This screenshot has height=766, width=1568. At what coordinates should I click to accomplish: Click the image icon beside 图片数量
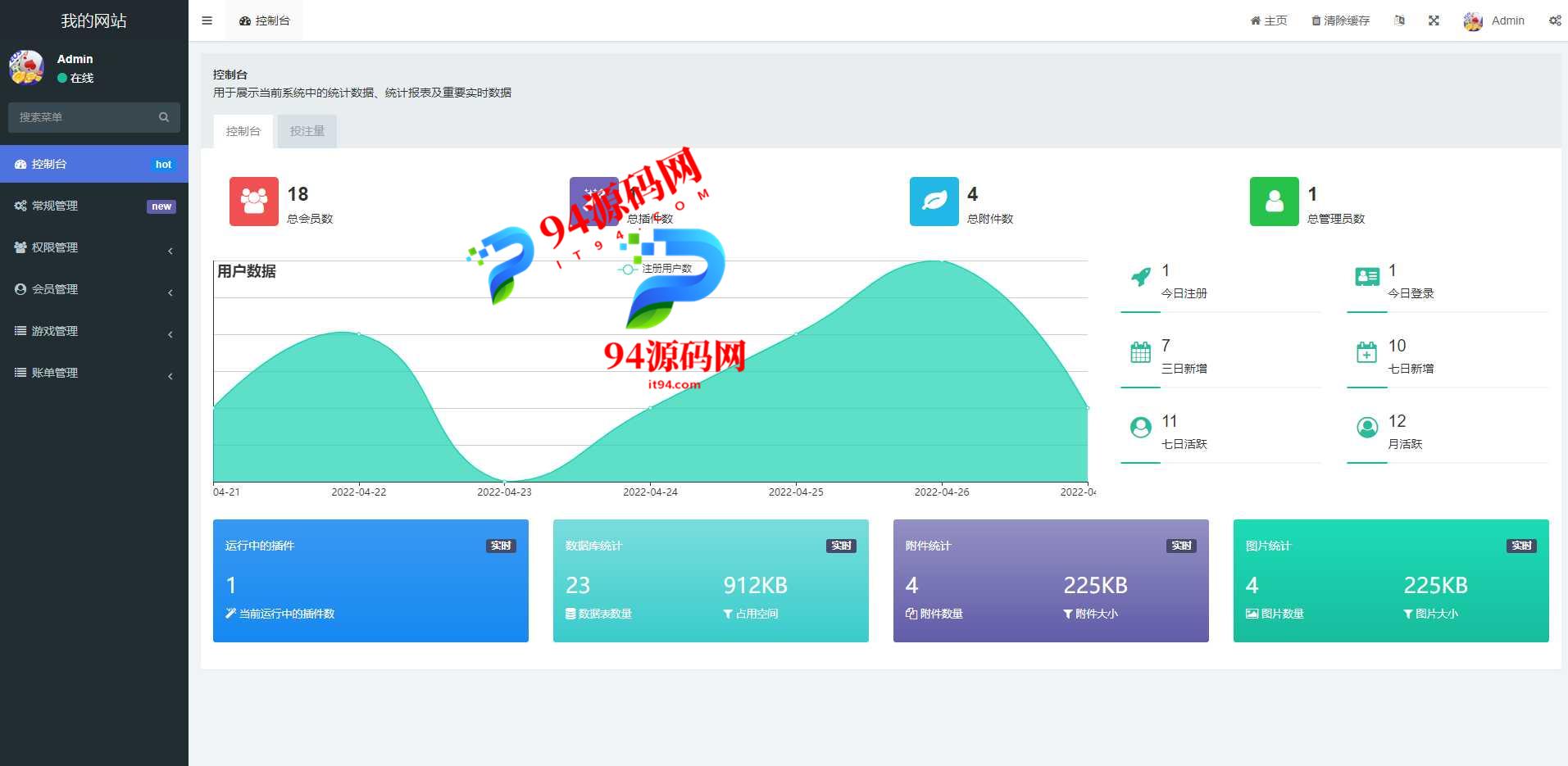(x=1252, y=614)
